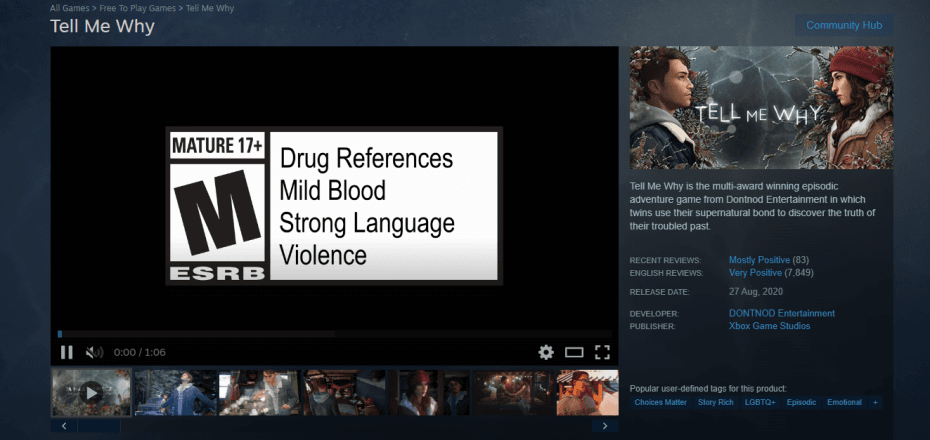Unmute the trailer audio
This screenshot has height=440, width=930.
(94, 352)
